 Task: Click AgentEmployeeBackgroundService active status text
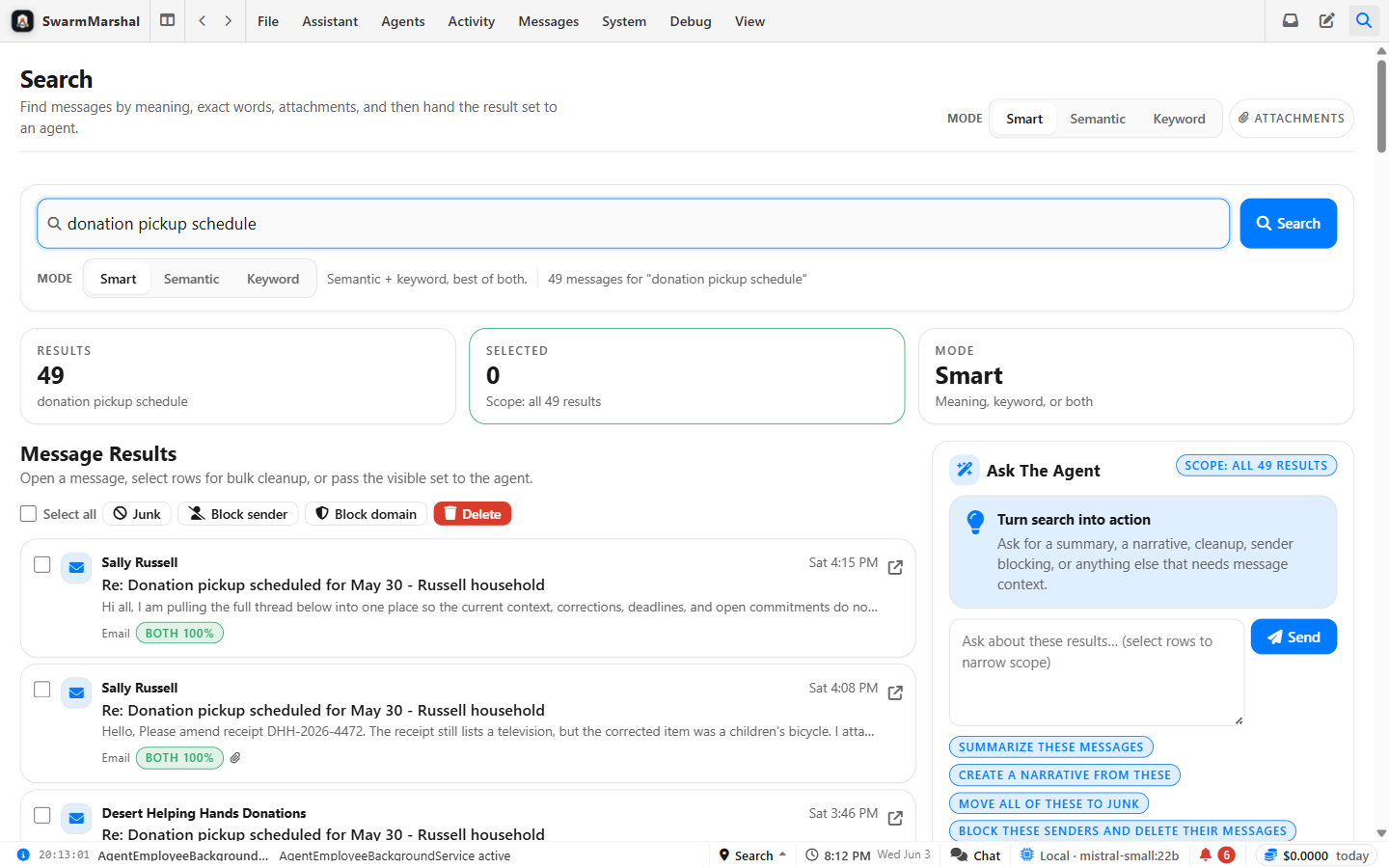[395, 855]
